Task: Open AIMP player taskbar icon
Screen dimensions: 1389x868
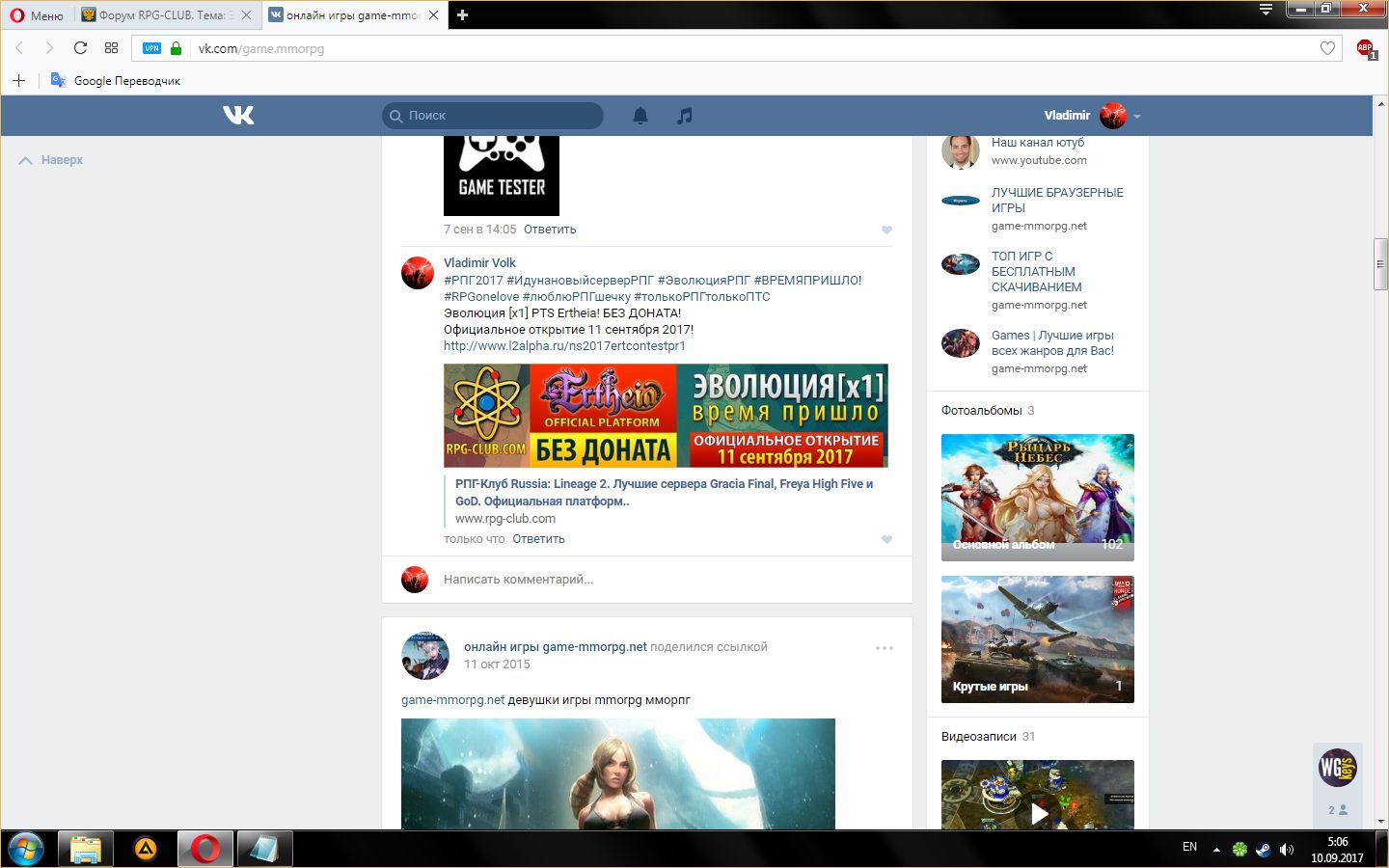Action: 146,849
